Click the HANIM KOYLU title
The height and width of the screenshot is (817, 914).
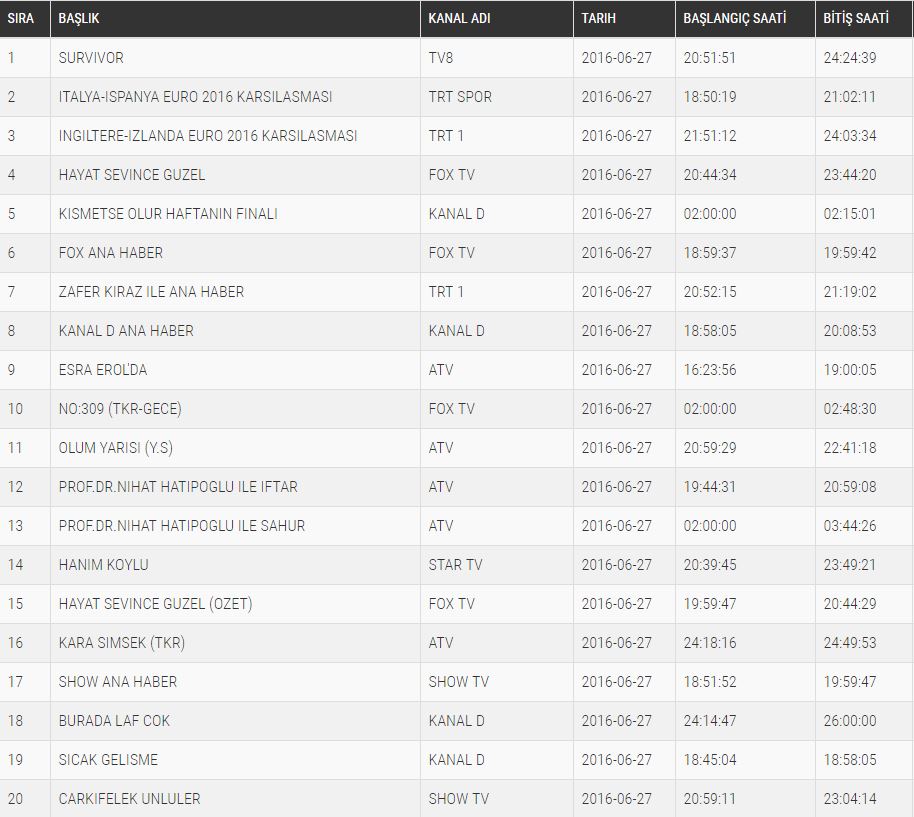[x=104, y=565]
